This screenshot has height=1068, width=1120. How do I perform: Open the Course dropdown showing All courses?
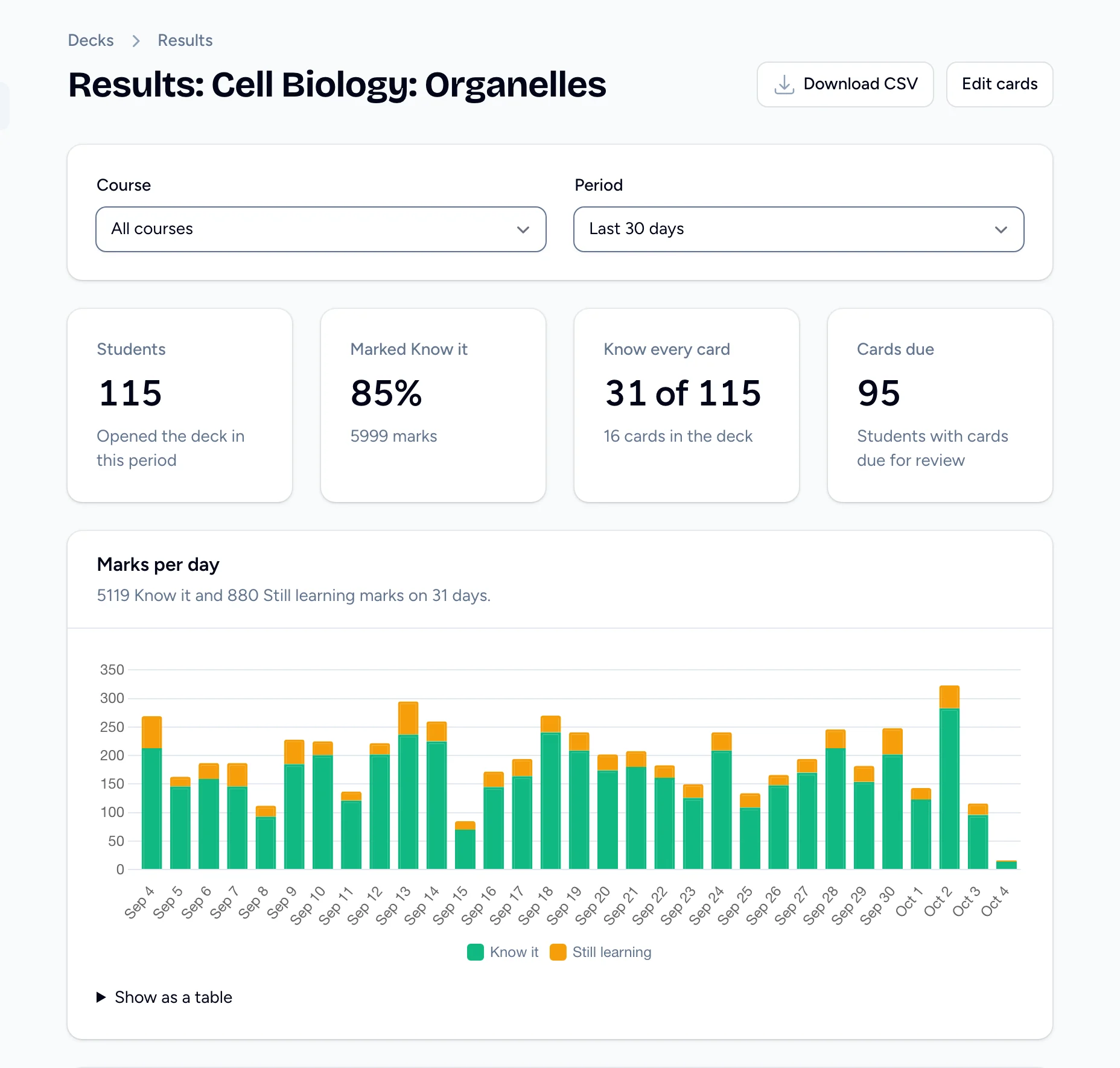point(321,229)
